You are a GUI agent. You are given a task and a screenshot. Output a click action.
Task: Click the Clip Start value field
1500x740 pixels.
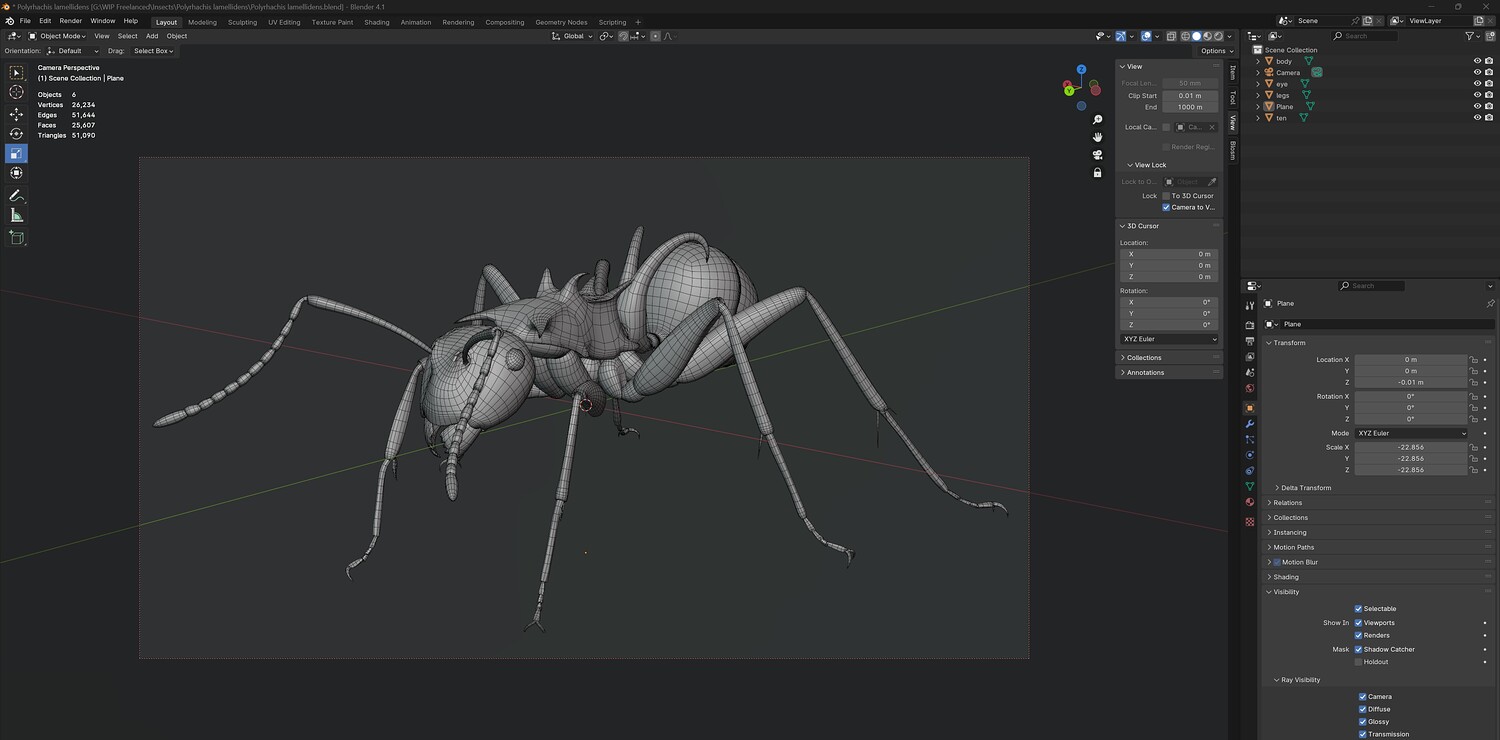pos(1190,96)
